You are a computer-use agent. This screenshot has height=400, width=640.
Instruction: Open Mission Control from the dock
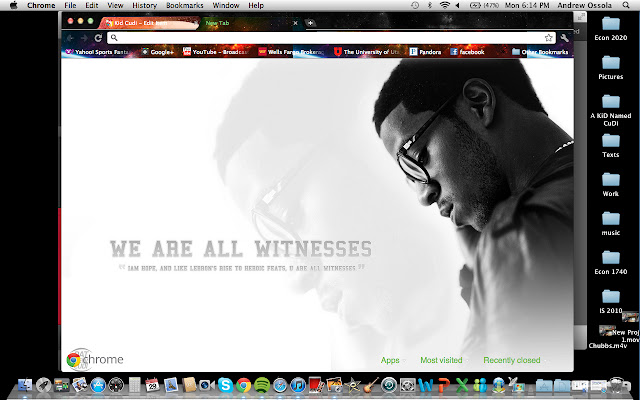(62, 385)
